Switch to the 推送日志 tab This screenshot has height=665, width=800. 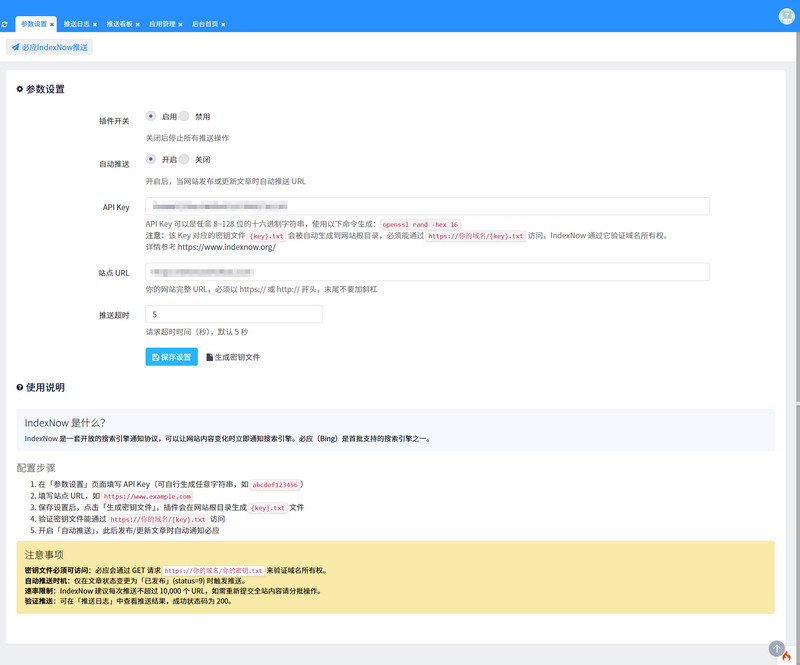coord(77,24)
